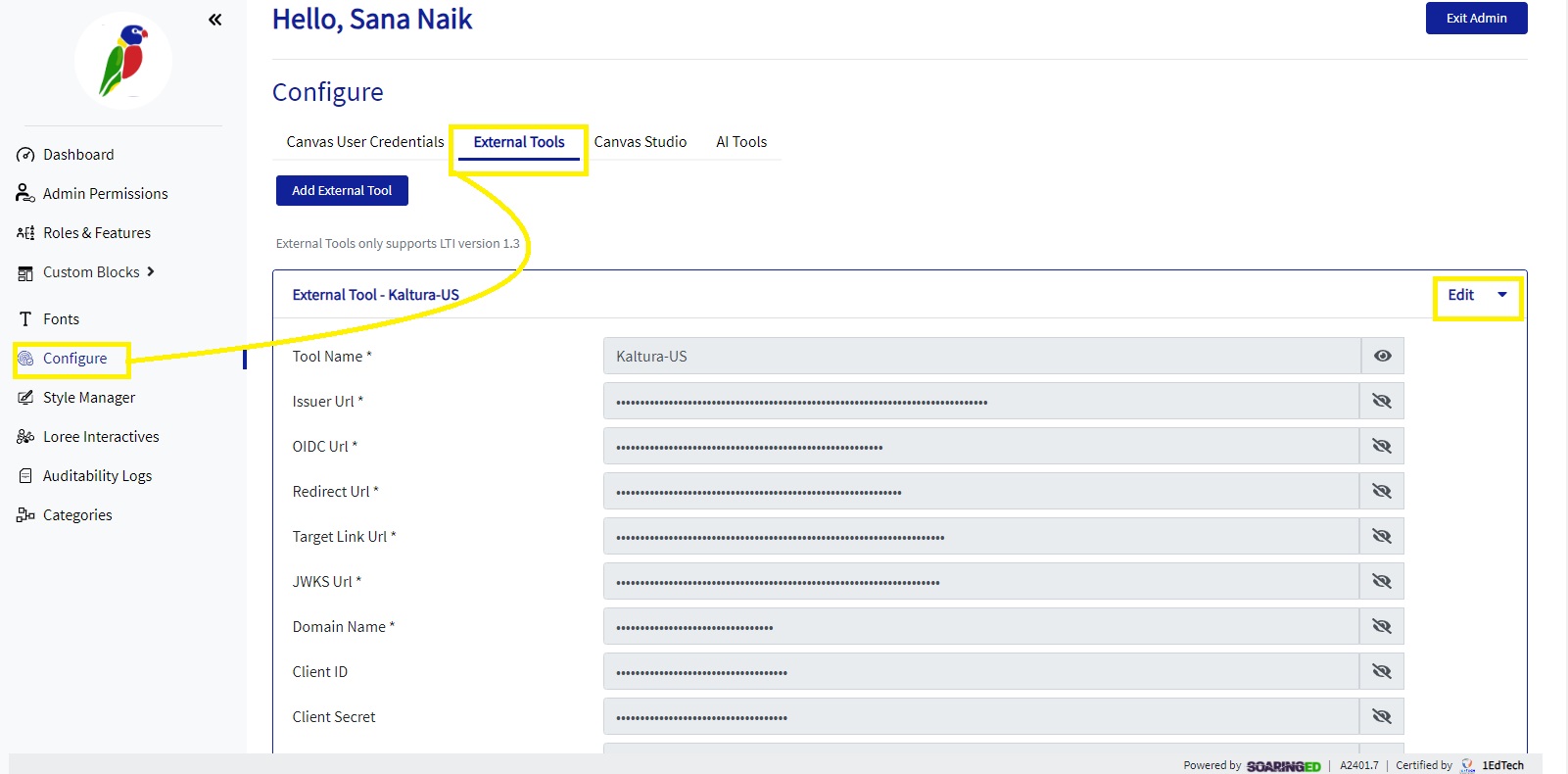Screen dimensions: 1568x774
Task: Switch to the External Tools tab
Action: [x=519, y=142]
